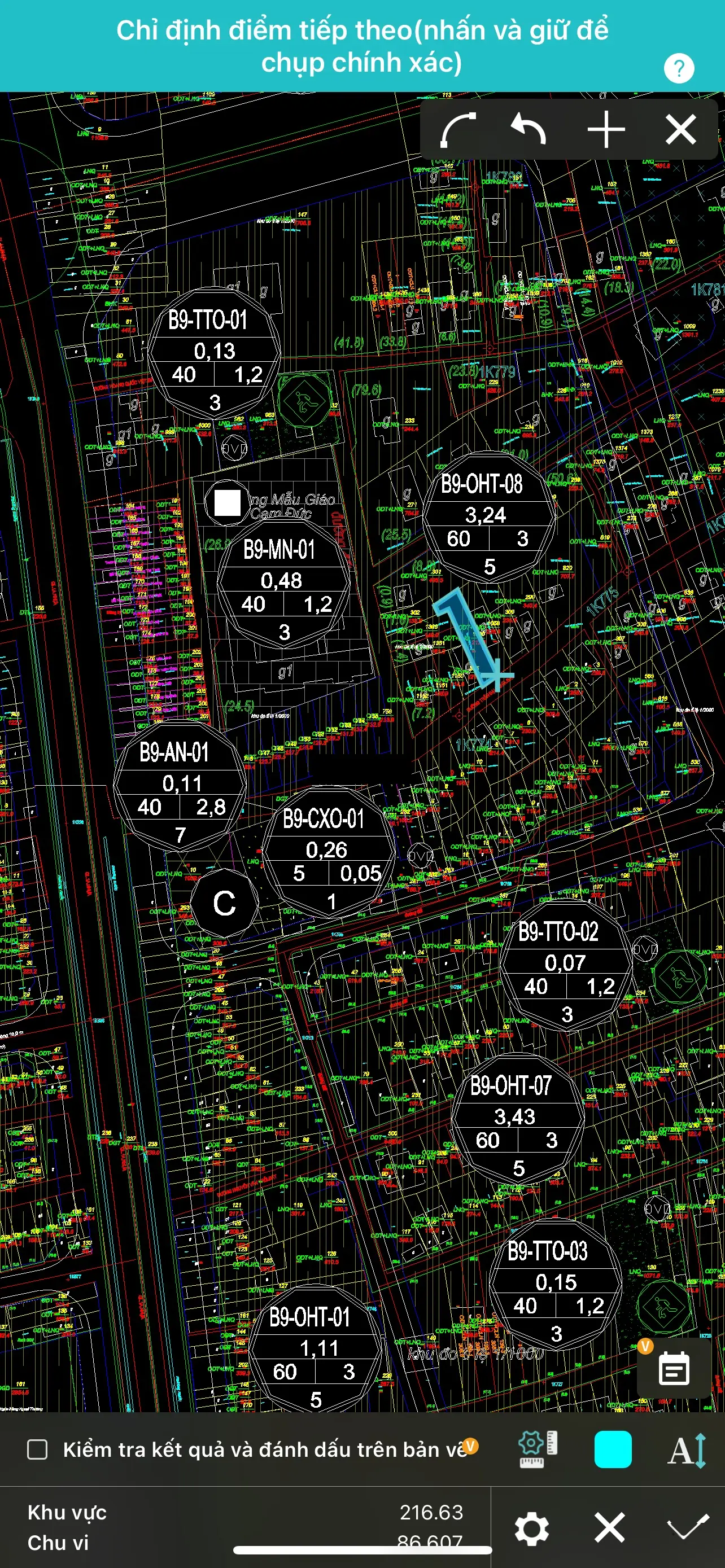Pick the cyan annotation color swatch

point(613,1449)
